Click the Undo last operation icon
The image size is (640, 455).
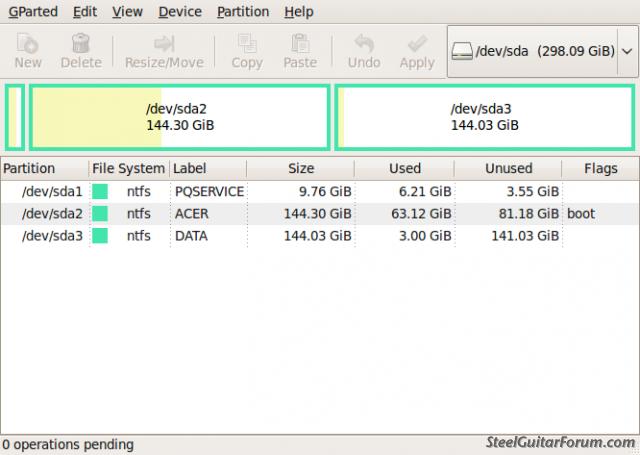pos(364,44)
